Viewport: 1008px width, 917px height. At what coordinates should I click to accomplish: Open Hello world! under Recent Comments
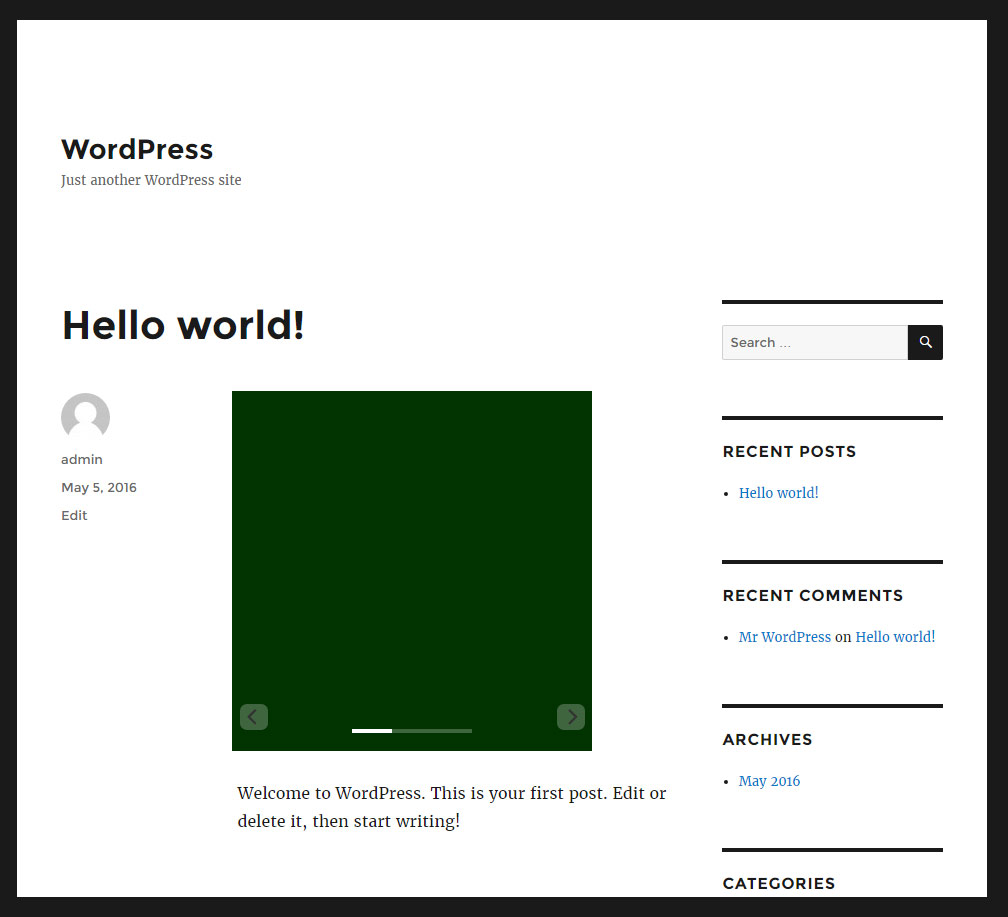click(x=895, y=637)
